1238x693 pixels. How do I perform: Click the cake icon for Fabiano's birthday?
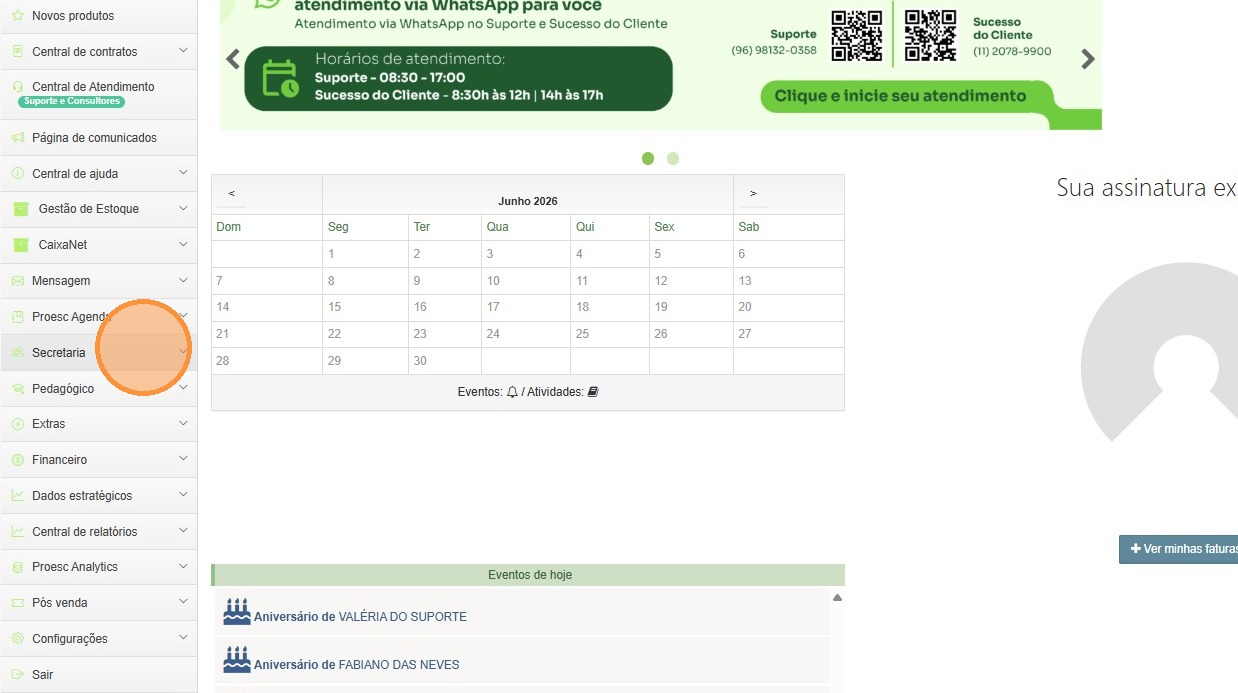click(237, 660)
